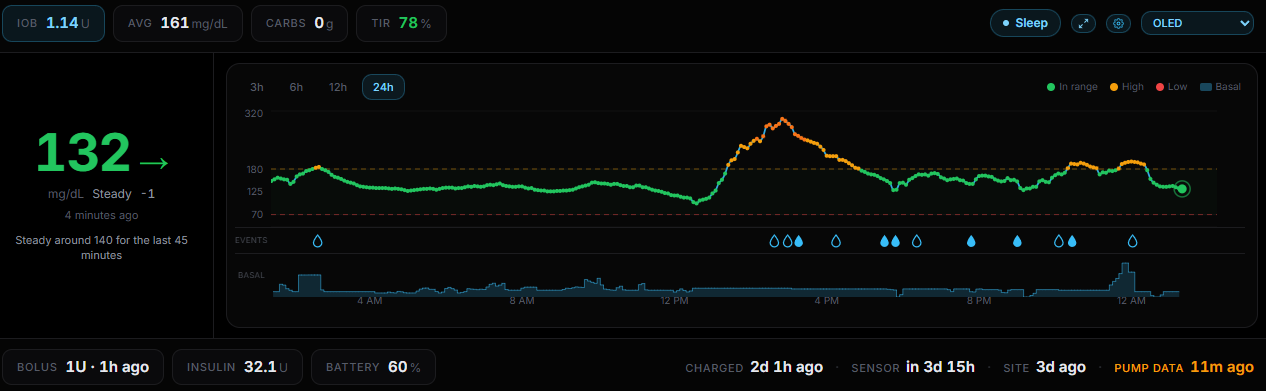Viewport: 1266px width, 391px height.
Task: Click the PUMP DATA 11m ago warning
Action: pos(1184,367)
